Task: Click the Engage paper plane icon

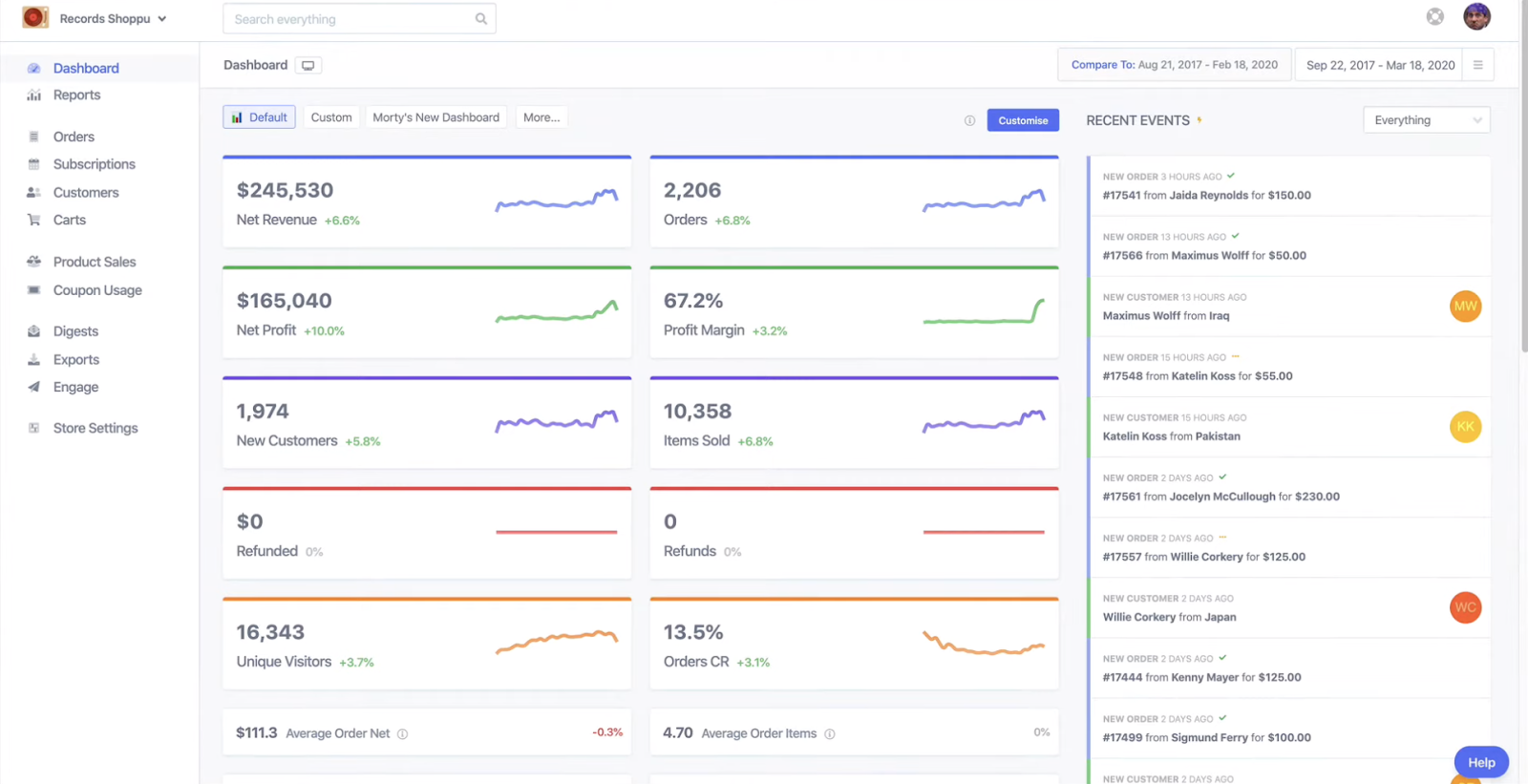Action: [34, 387]
